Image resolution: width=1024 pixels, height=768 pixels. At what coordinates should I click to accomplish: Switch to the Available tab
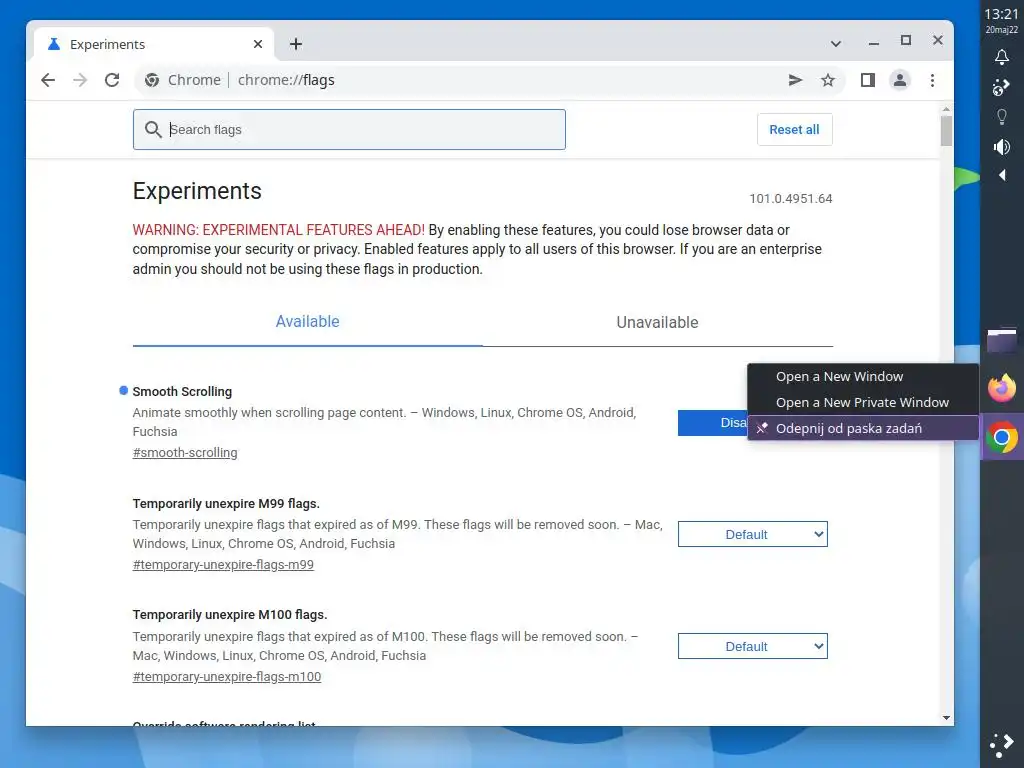click(308, 321)
